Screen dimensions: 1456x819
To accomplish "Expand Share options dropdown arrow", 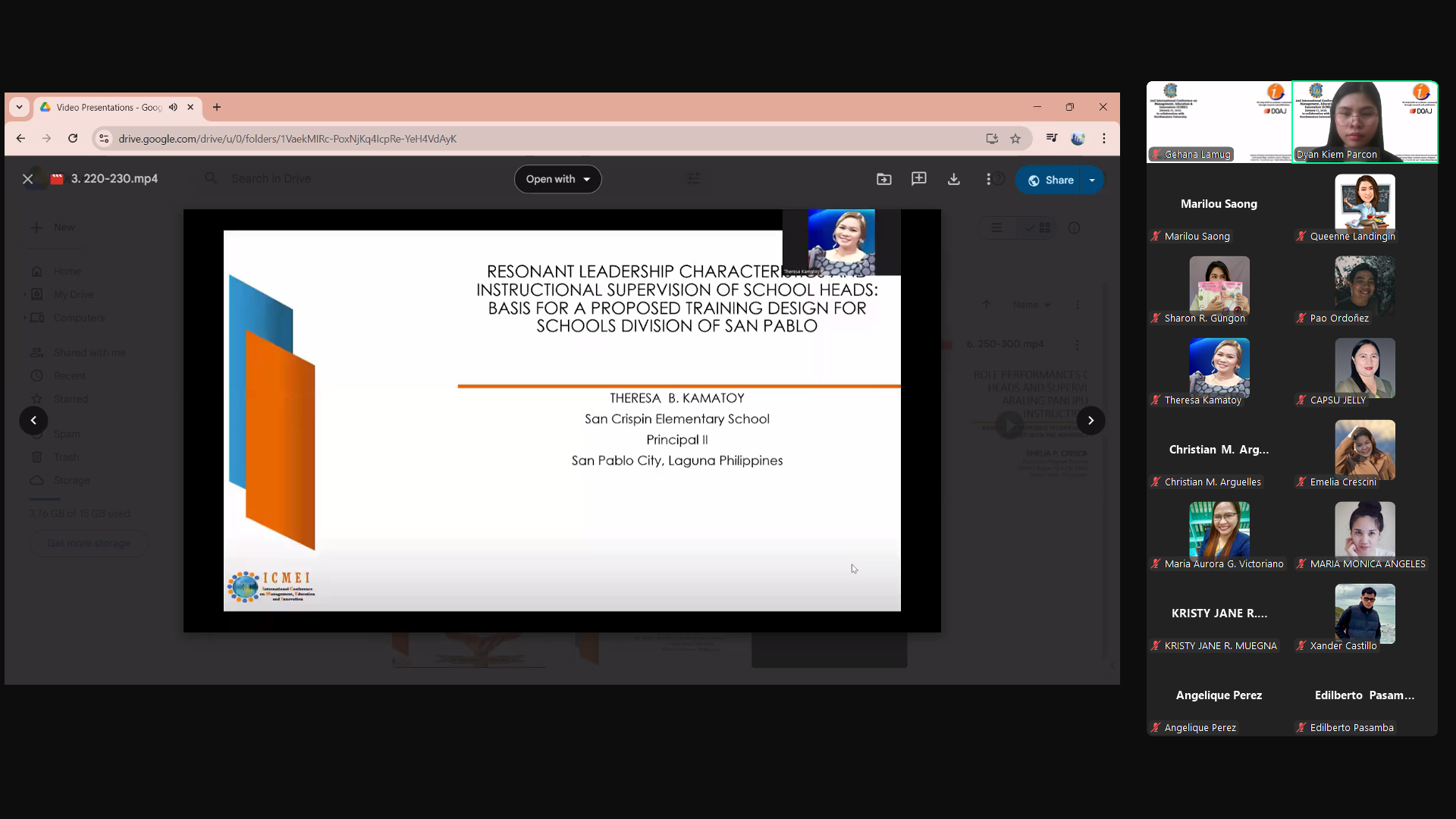I will click(x=1092, y=180).
